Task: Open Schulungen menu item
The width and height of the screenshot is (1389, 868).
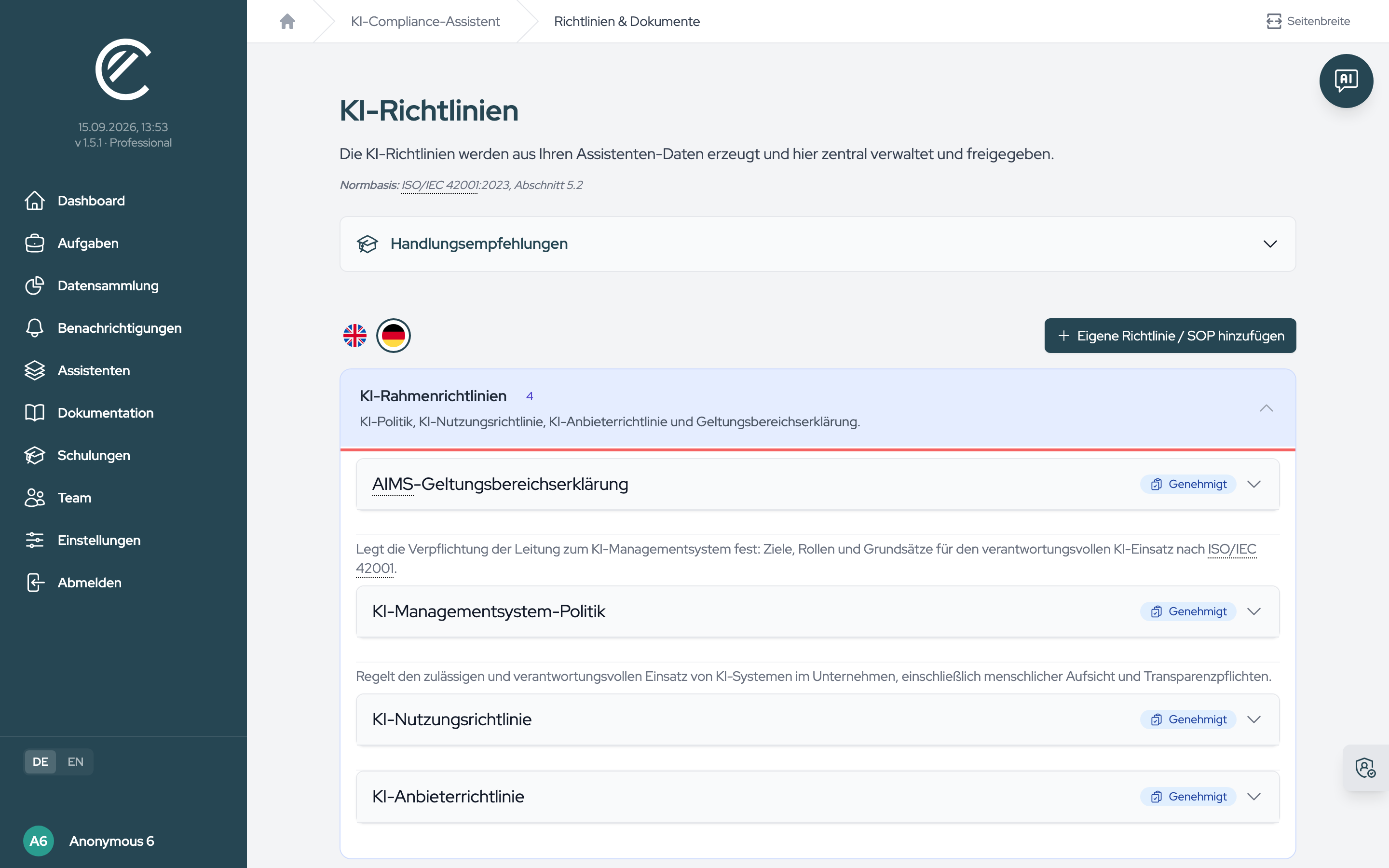Action: tap(123, 455)
